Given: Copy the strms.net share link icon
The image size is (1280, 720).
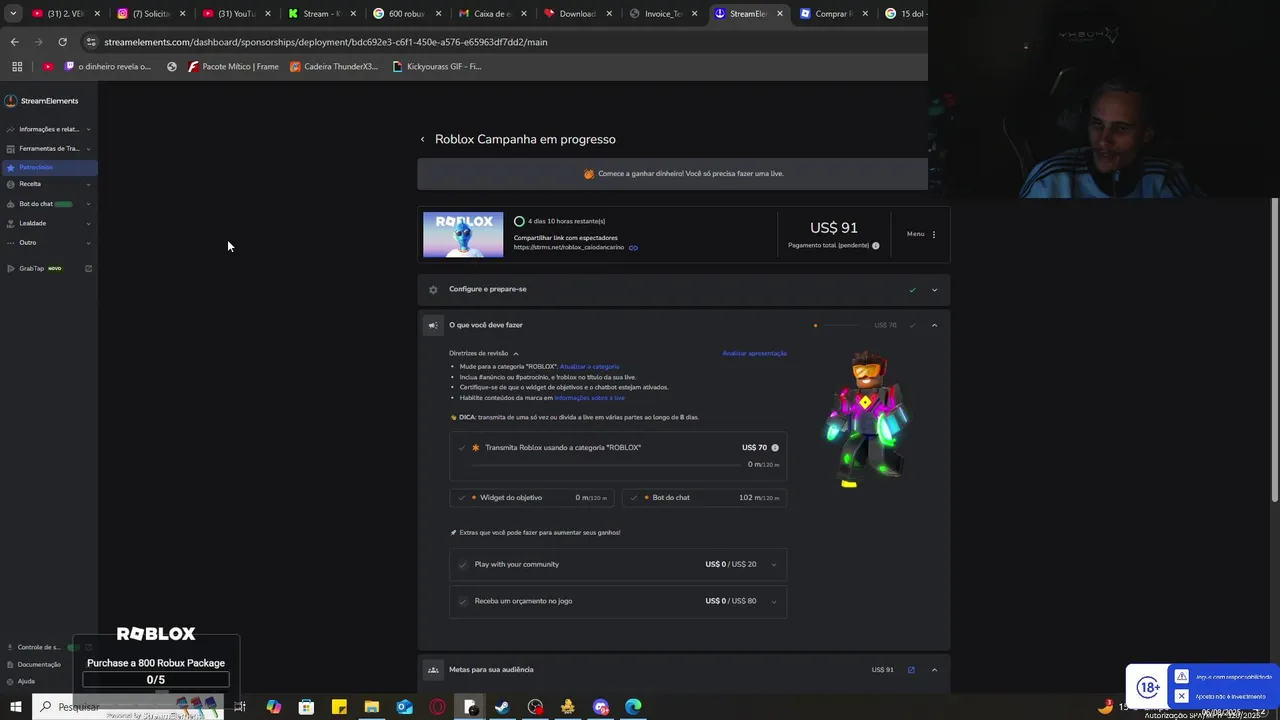Looking at the screenshot, I should tap(633, 248).
